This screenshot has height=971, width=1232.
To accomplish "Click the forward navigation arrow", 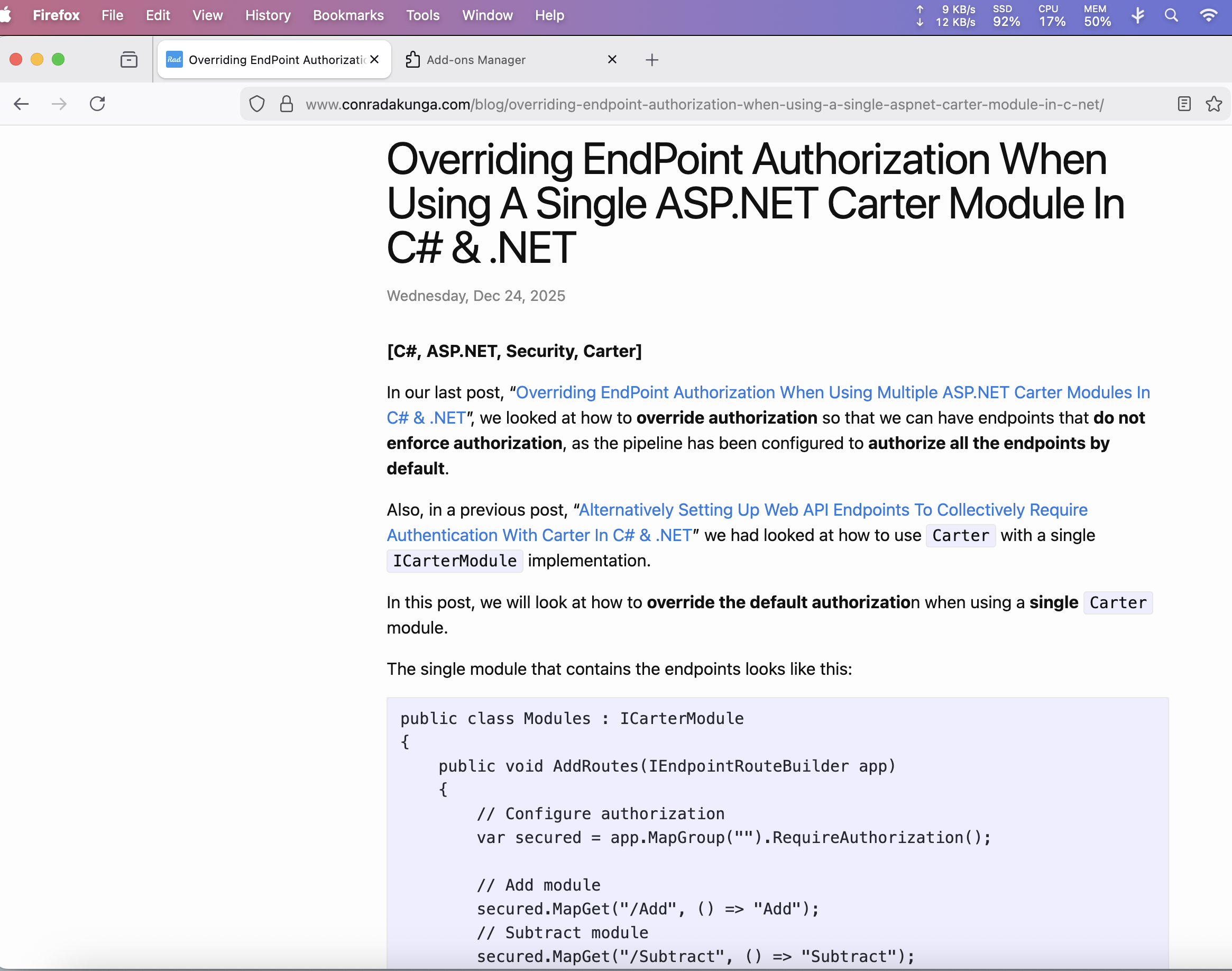I will [59, 104].
